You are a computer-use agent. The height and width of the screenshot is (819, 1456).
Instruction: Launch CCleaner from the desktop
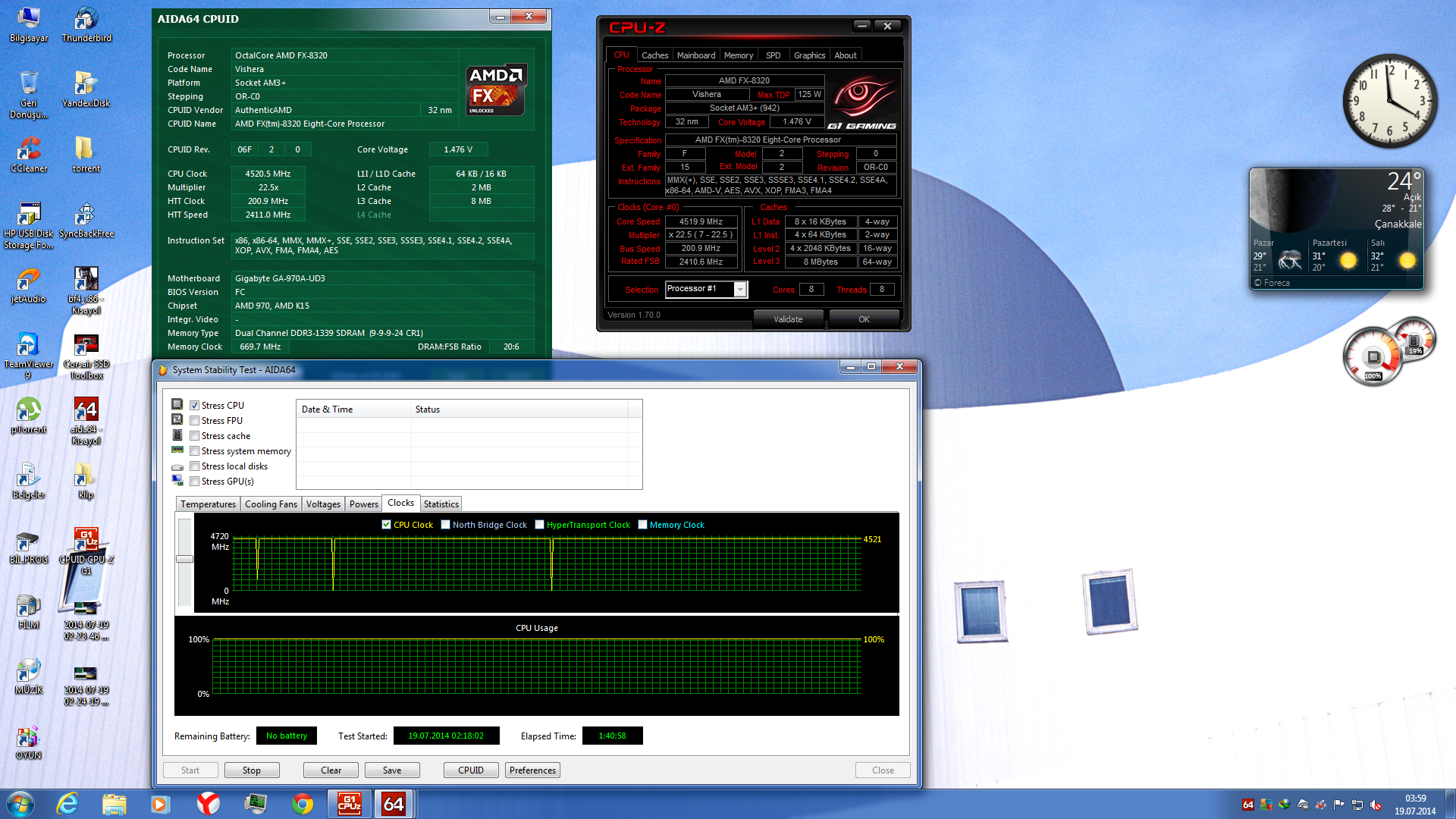pyautogui.click(x=29, y=155)
